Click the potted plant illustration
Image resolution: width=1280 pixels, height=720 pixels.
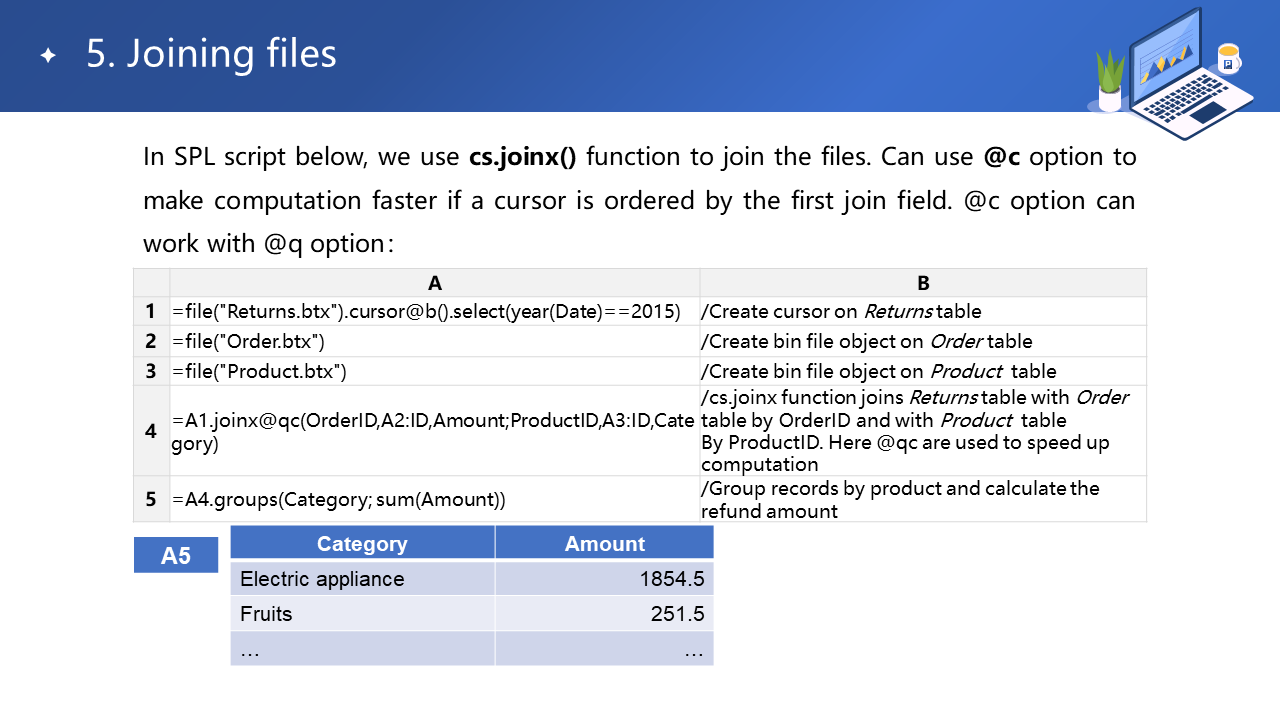(x=1110, y=82)
